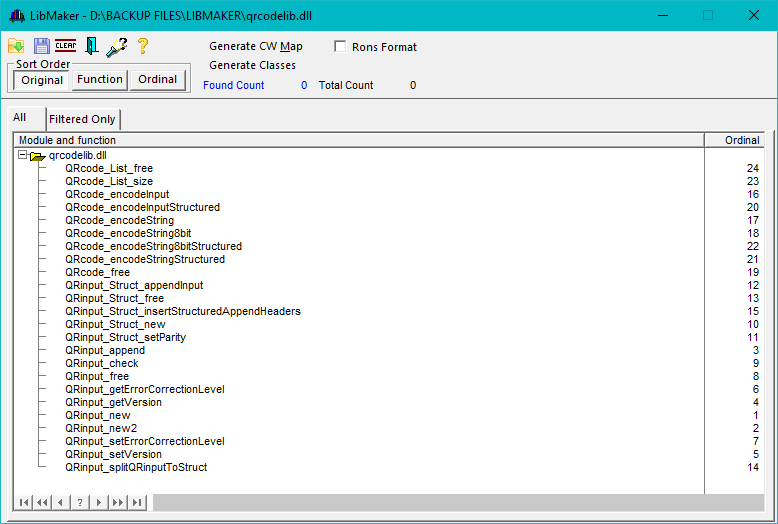Switch to the Filtered Only tab
Viewport: 778px width, 524px height.
coord(83,119)
